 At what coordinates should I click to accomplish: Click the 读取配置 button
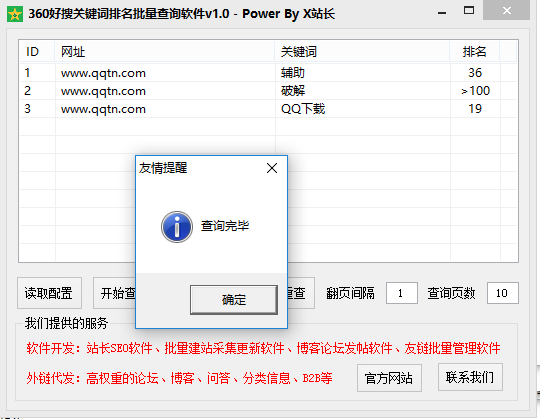pos(49,293)
